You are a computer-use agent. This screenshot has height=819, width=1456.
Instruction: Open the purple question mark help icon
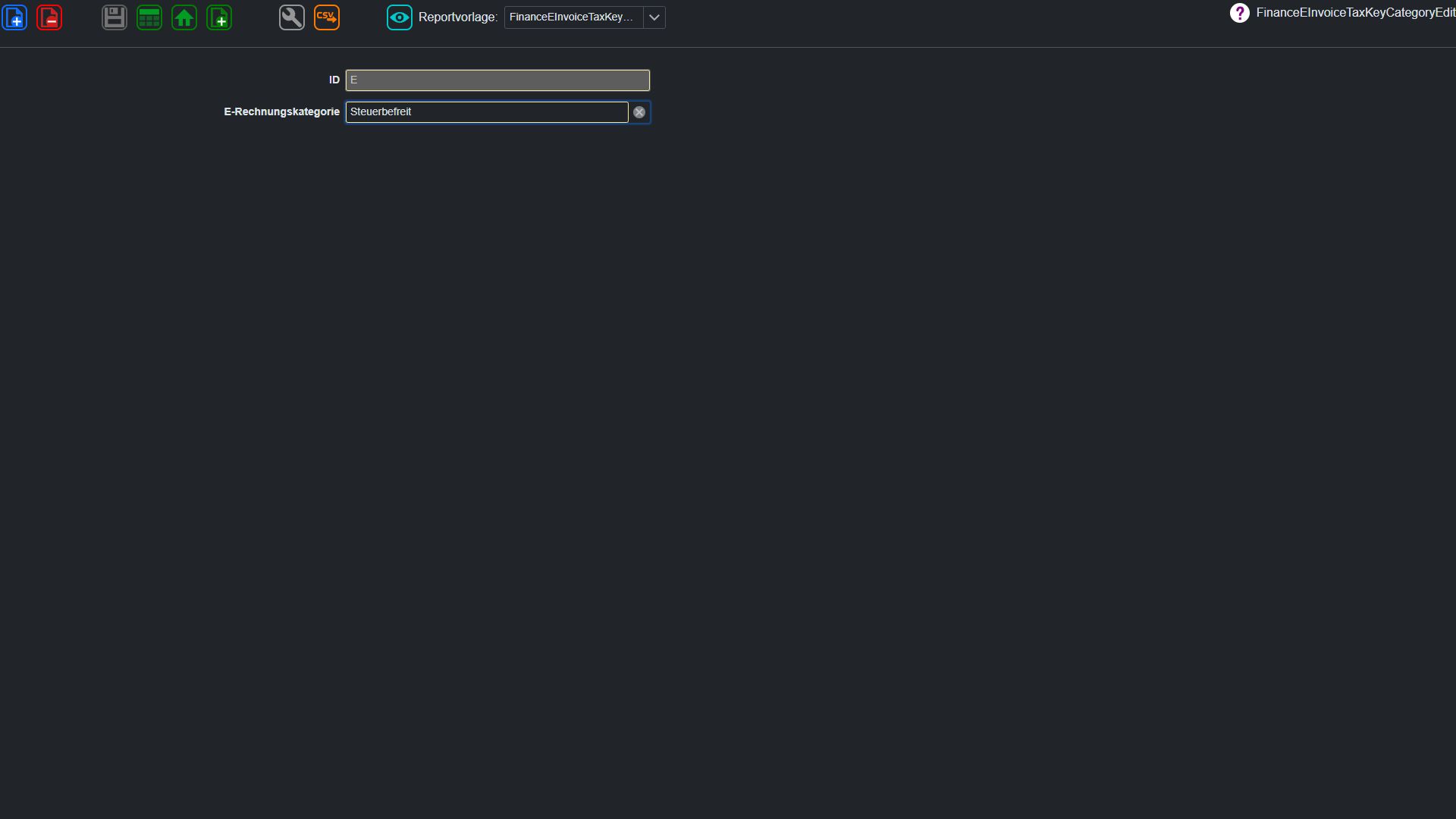click(1240, 13)
